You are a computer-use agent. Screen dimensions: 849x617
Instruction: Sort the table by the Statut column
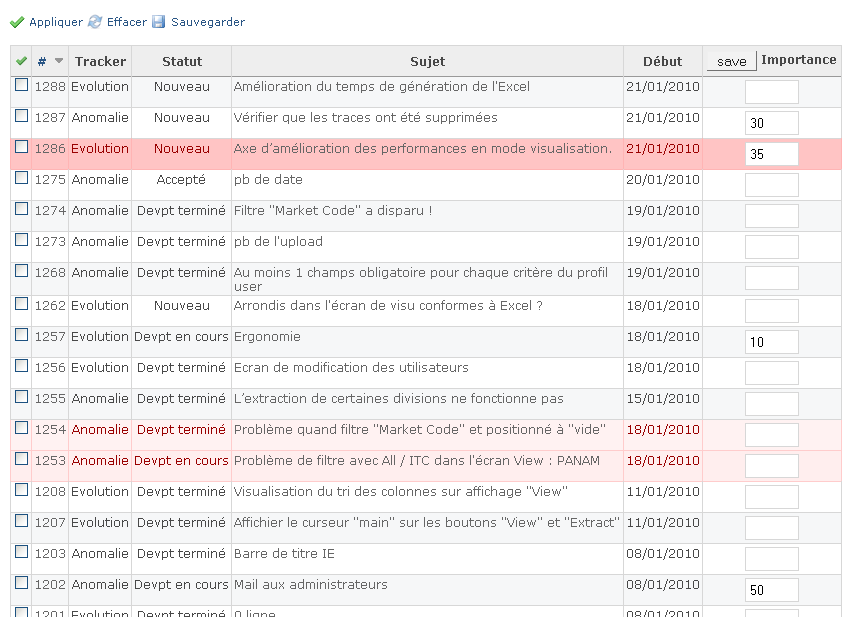182,62
